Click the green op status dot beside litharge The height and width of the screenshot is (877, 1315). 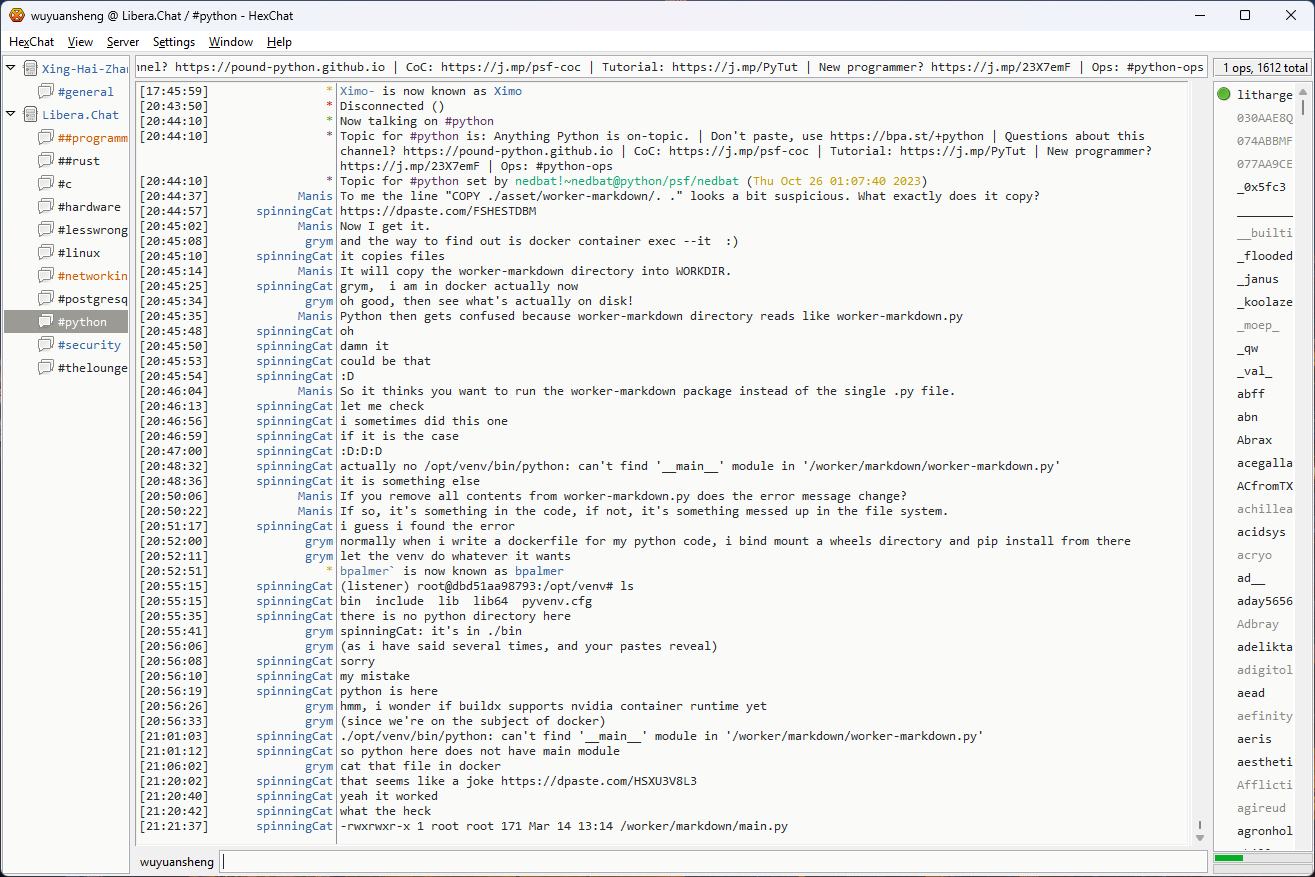(1224, 95)
